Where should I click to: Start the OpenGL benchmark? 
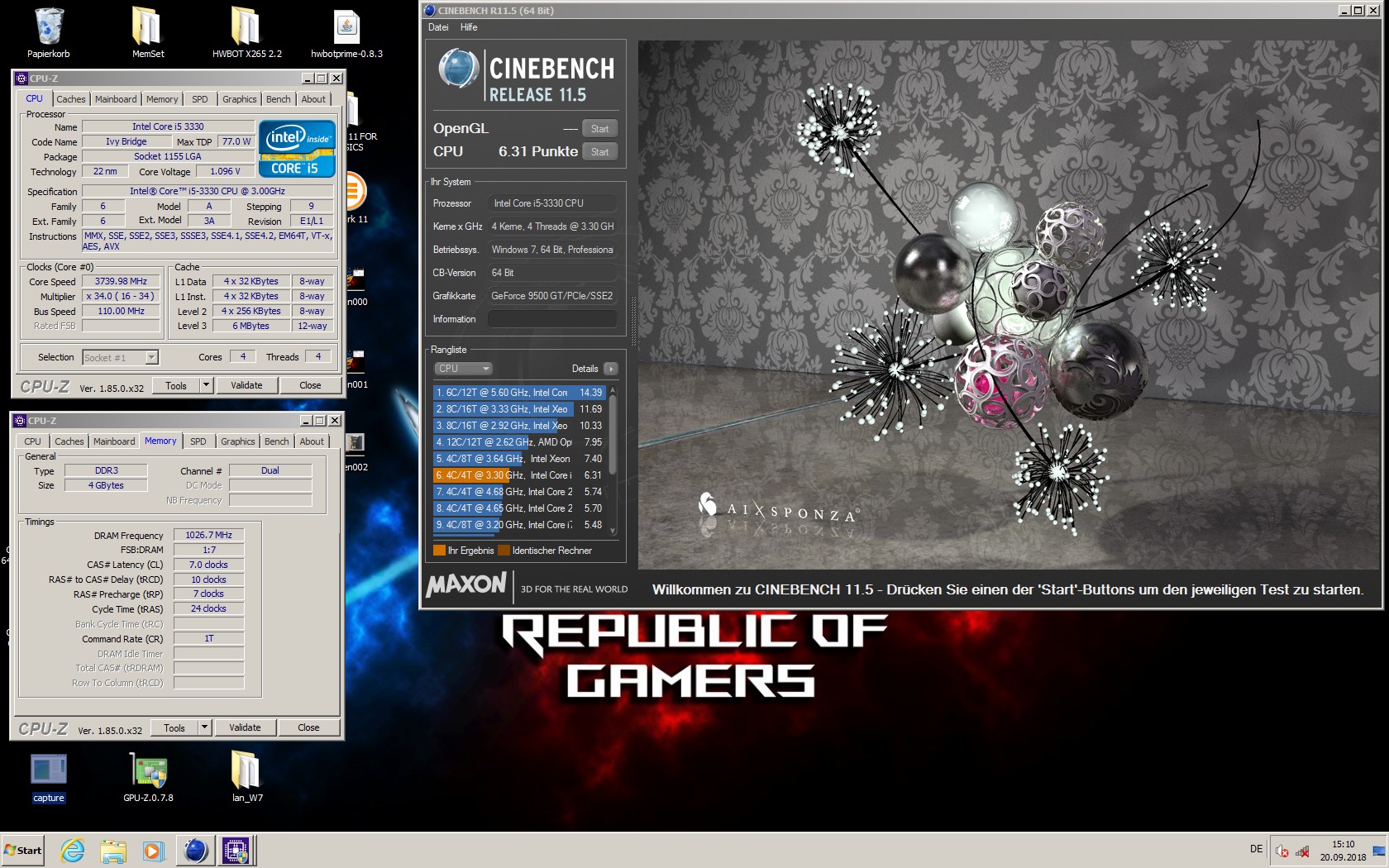[600, 129]
